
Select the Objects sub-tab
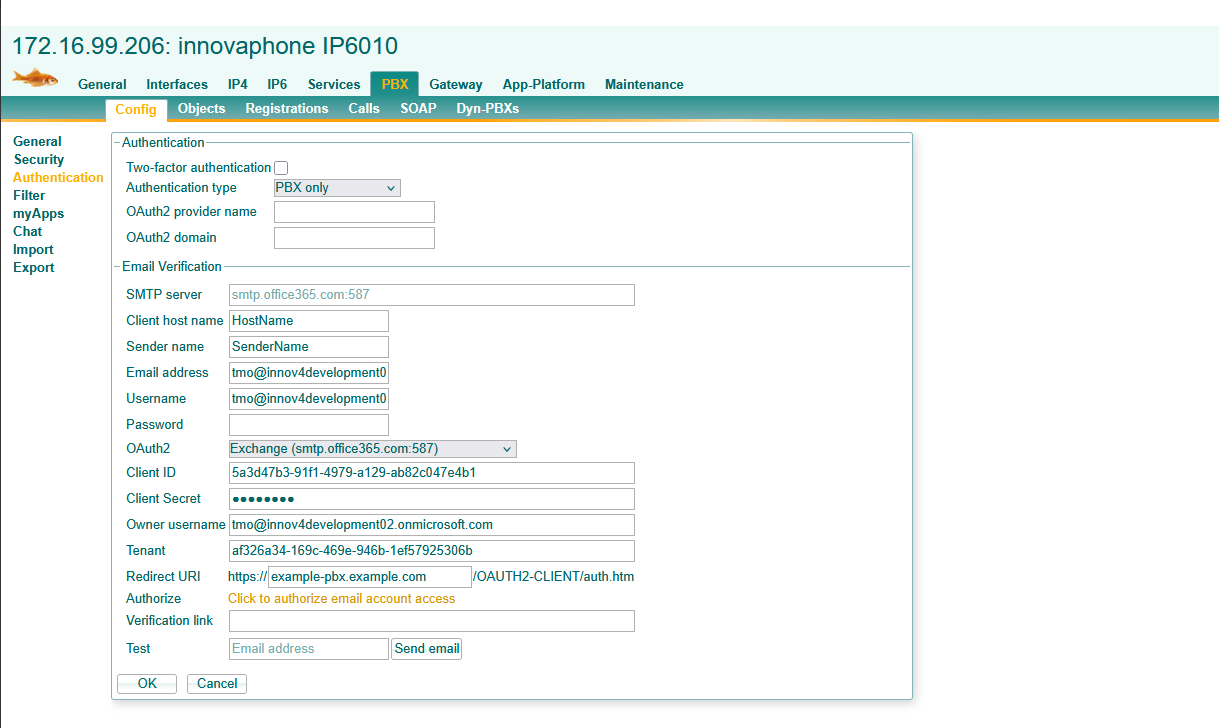[201, 109]
